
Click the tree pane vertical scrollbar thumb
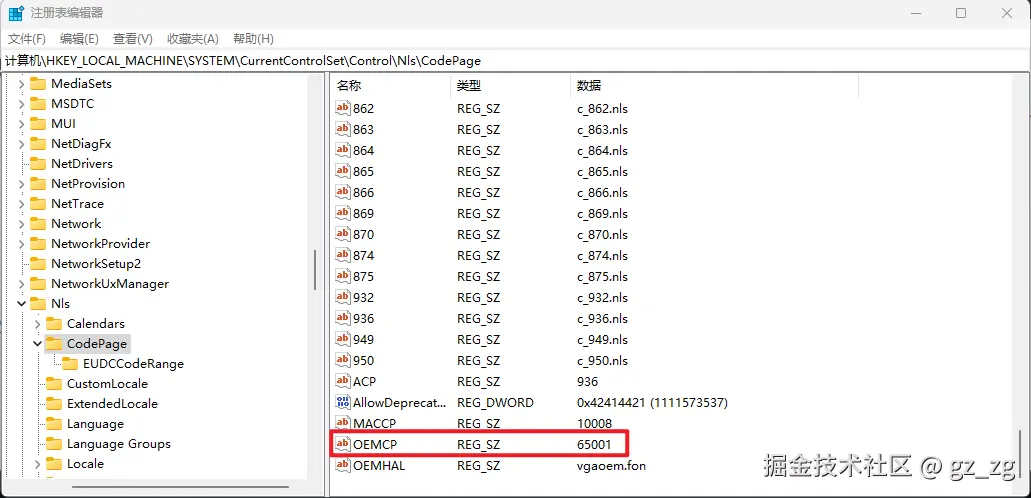(316, 270)
